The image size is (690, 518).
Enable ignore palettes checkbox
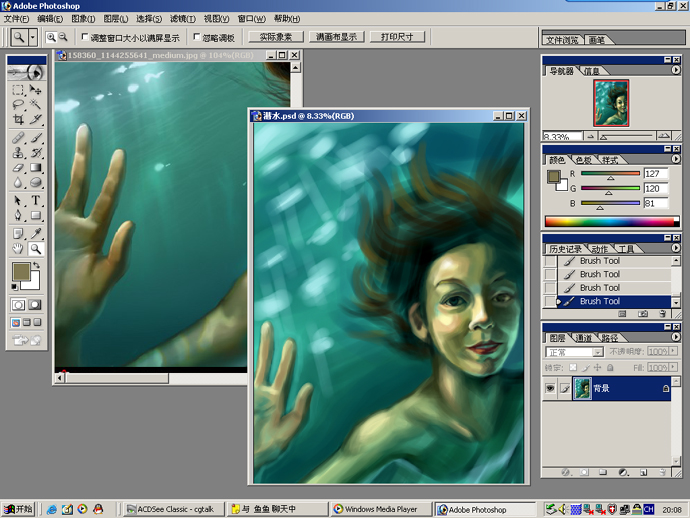tap(197, 37)
